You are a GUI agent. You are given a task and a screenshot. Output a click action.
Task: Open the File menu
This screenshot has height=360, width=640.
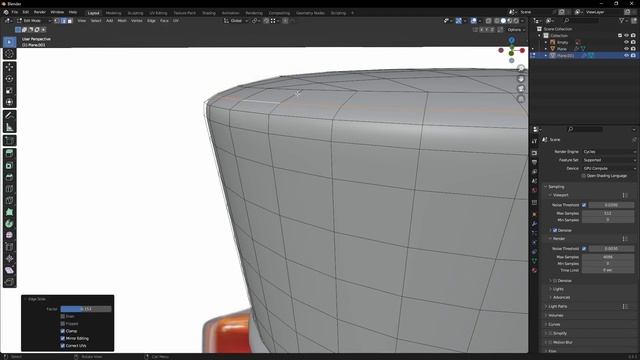coord(15,12)
